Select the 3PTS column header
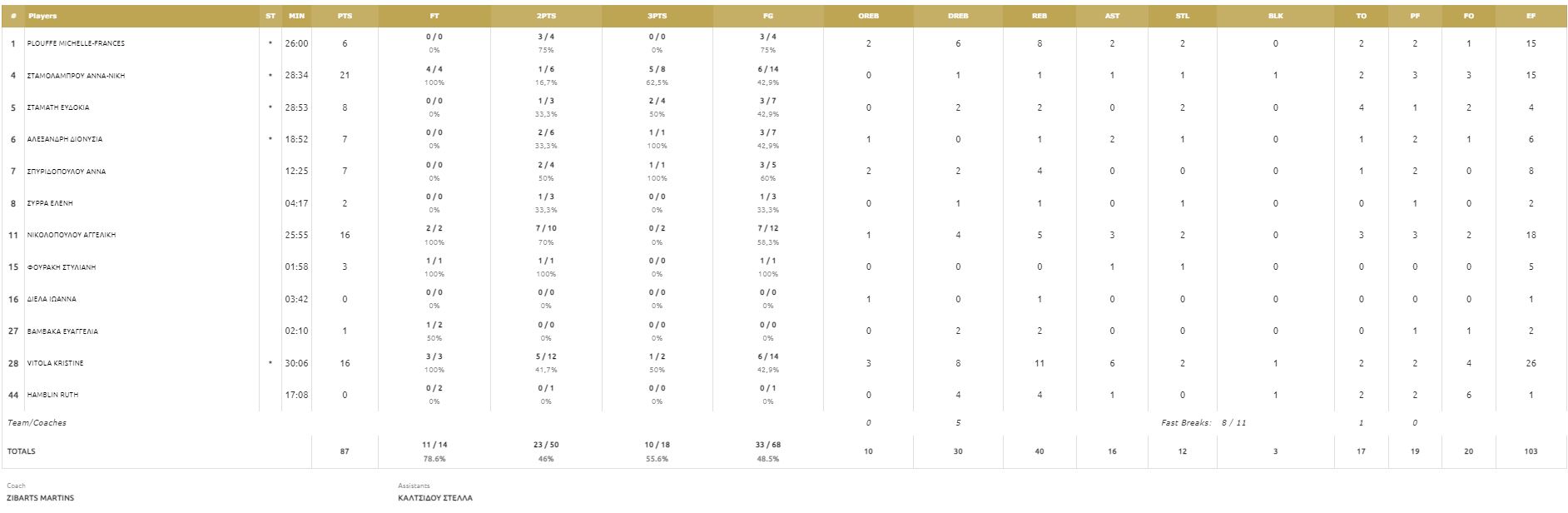The image size is (1568, 513). pos(657,16)
